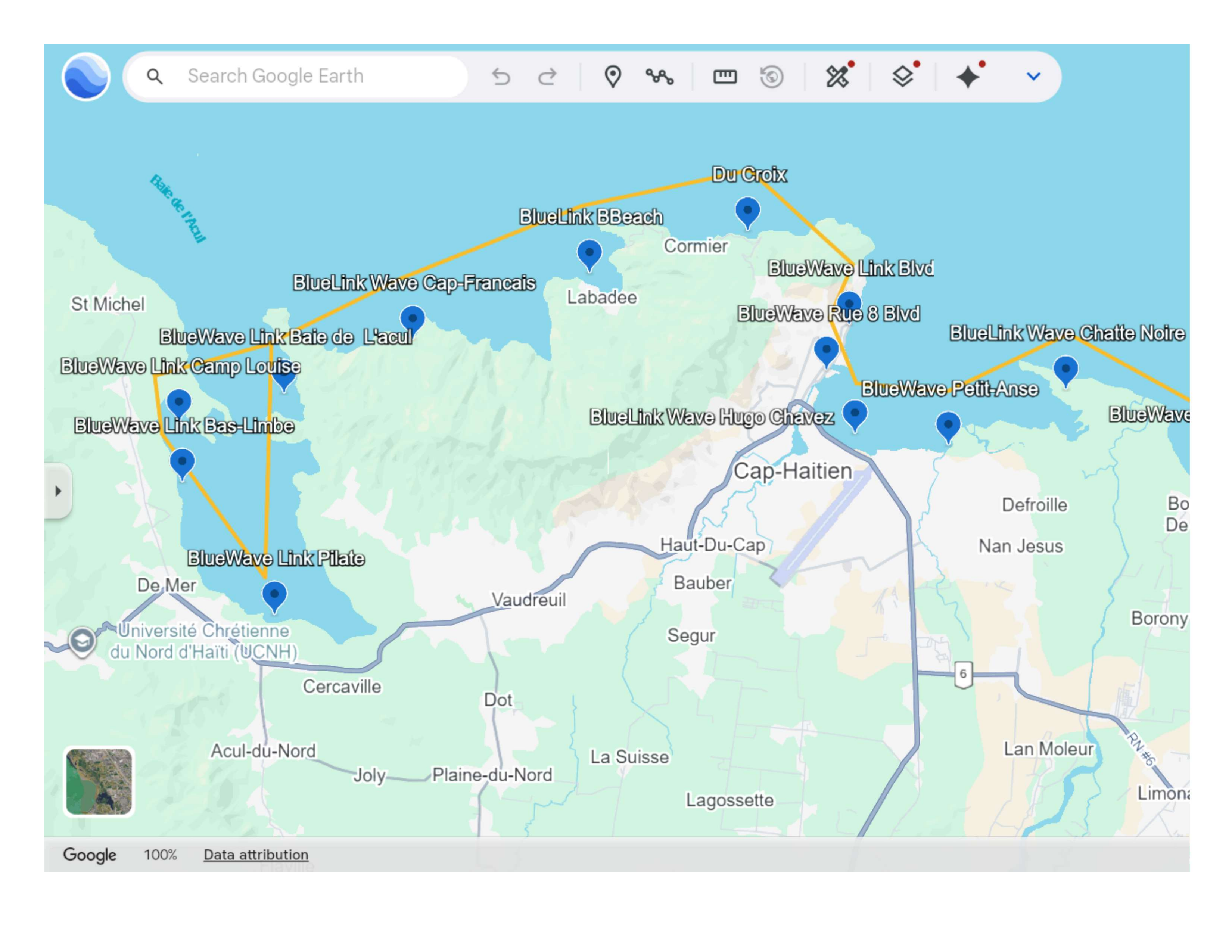The image size is (1232, 952).
Task: Switch map style via satellite thumbnail
Action: coord(99,782)
